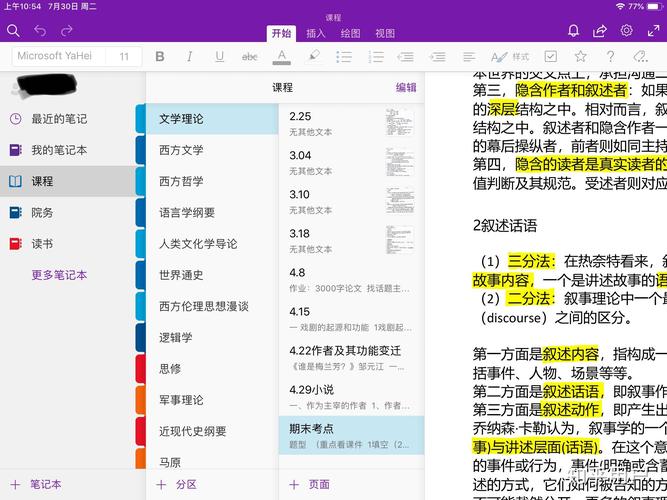Decrease paragraph indent

[x=405, y=56]
